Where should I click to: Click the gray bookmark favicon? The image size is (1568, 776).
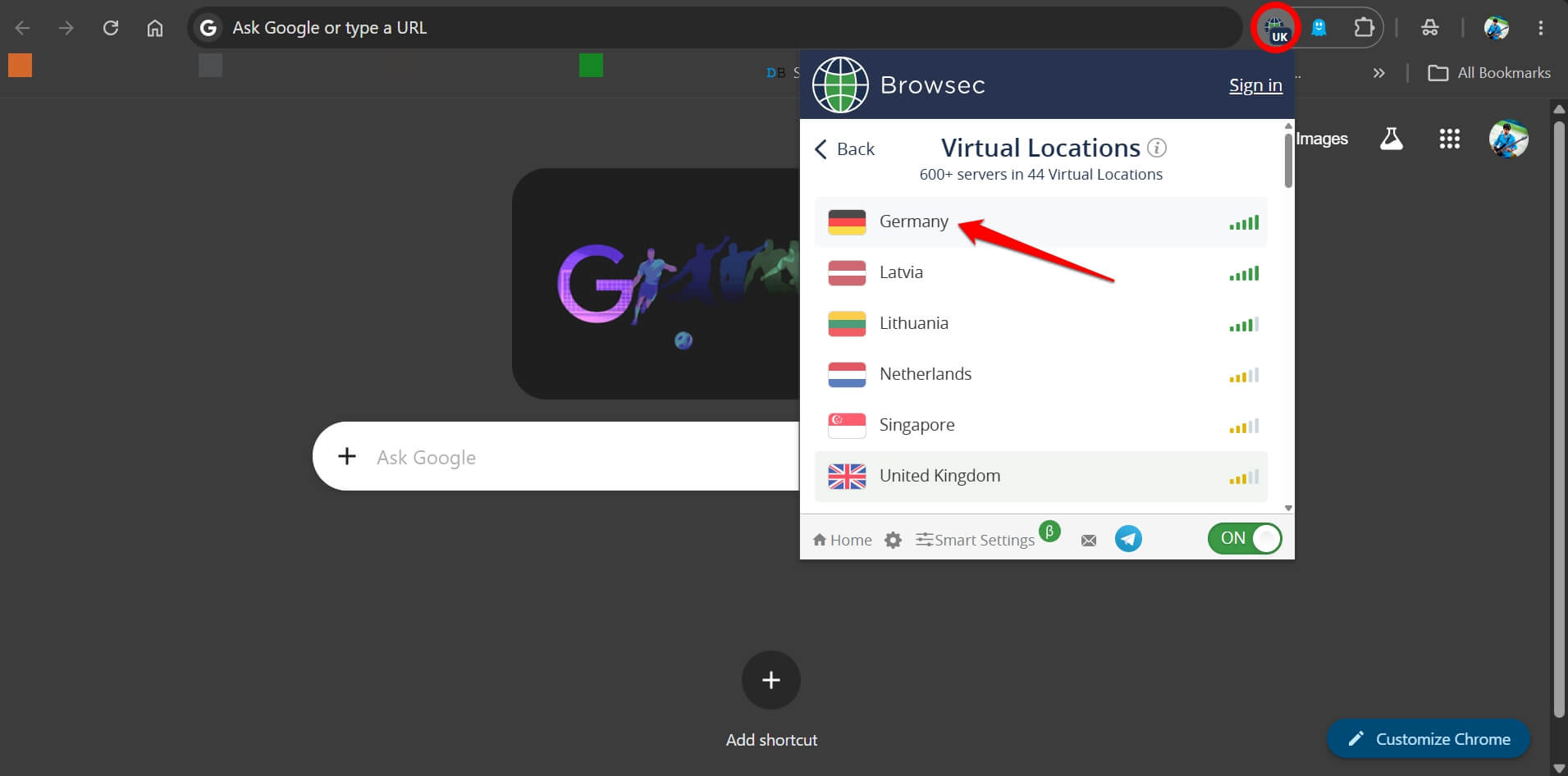tap(210, 65)
